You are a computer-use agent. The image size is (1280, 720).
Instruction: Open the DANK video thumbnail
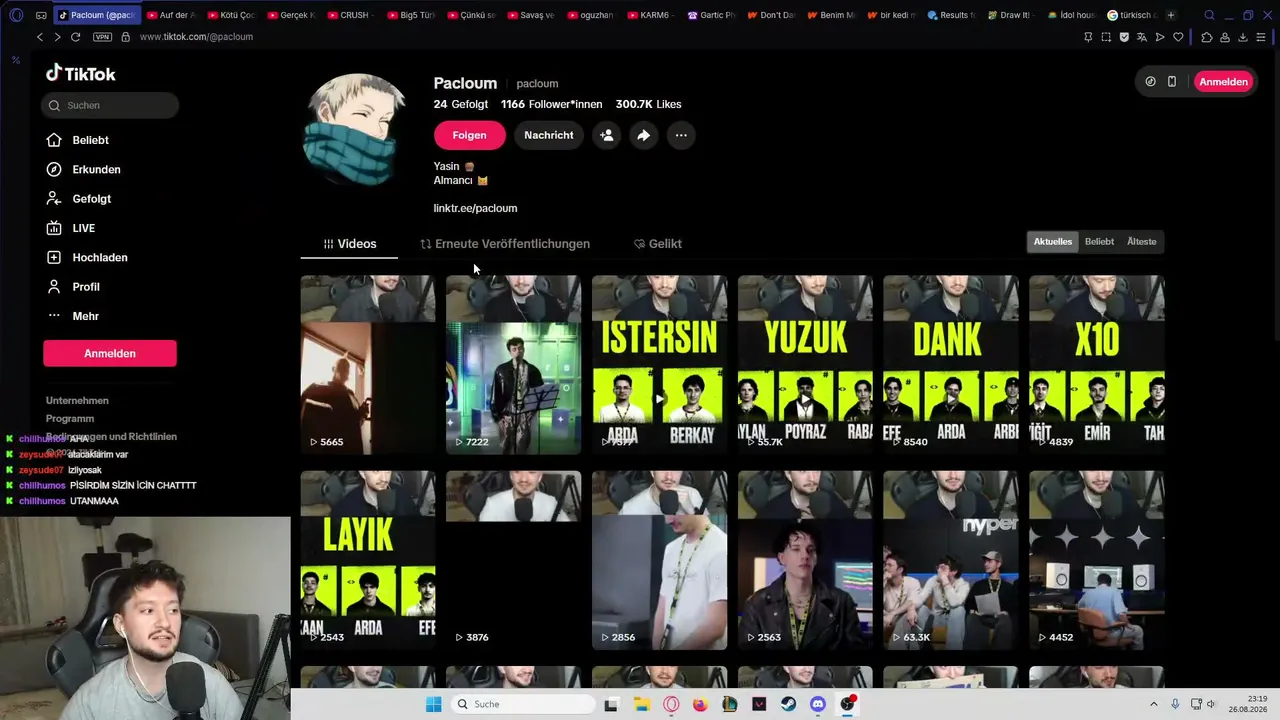point(950,364)
